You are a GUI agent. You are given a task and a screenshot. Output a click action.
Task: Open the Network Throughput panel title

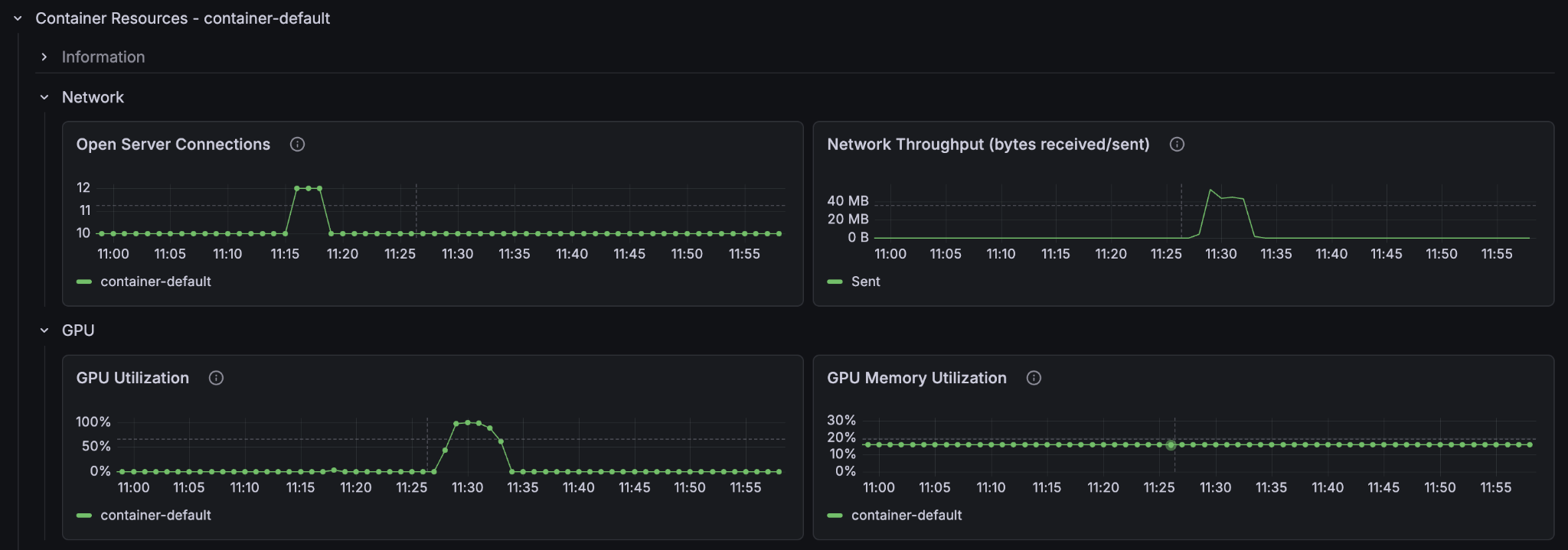click(988, 145)
